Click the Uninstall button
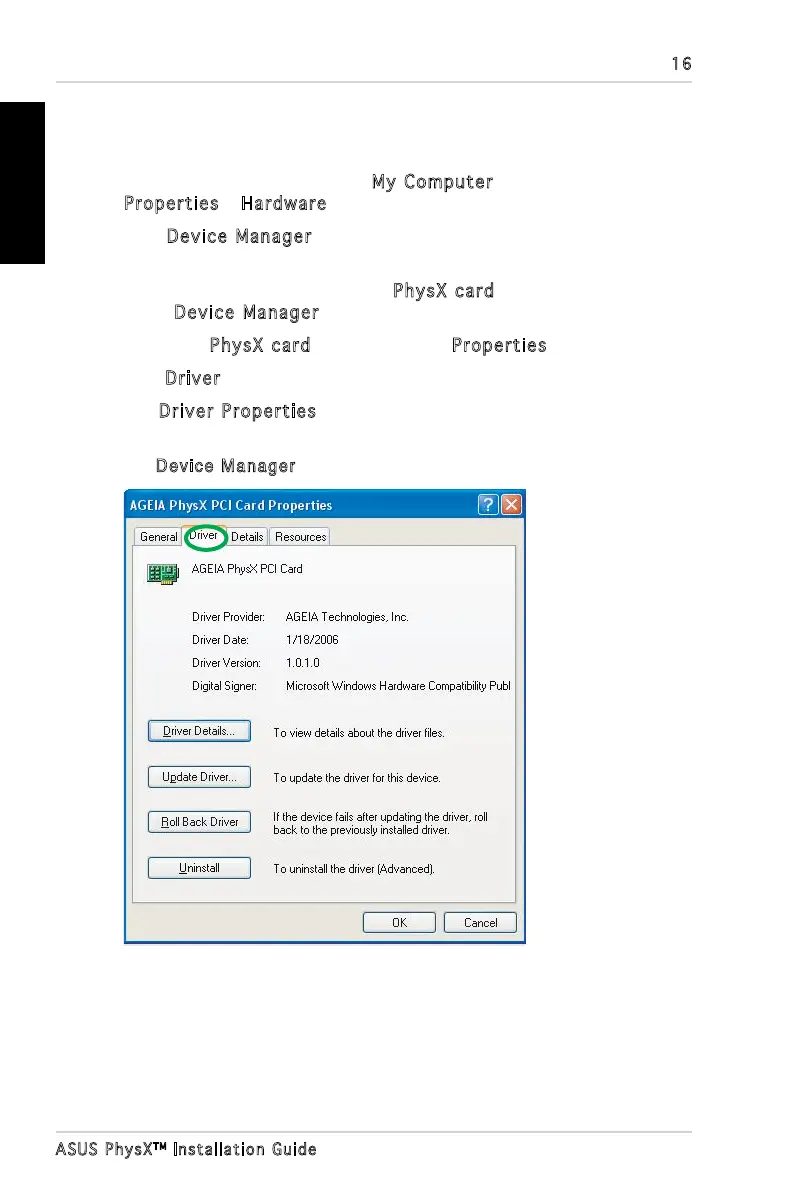 (199, 868)
